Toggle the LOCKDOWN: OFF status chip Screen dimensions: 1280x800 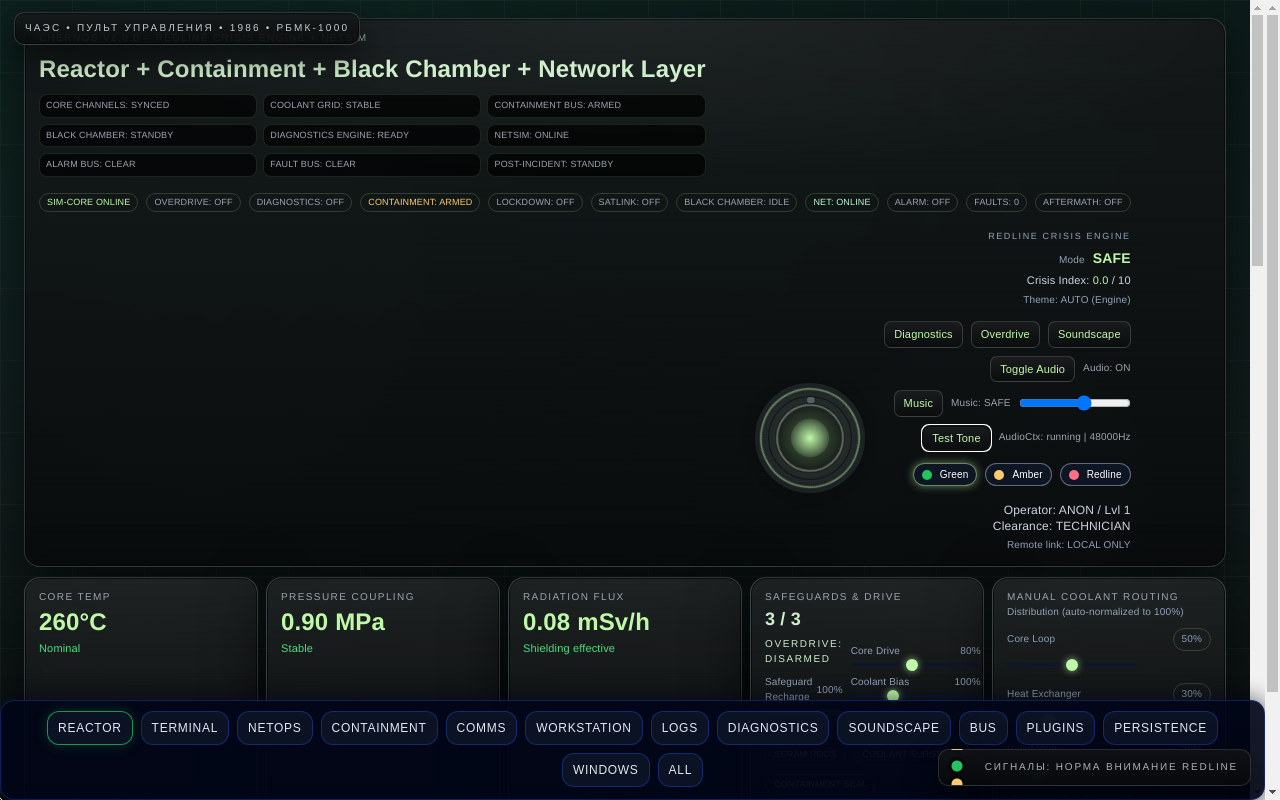(535, 202)
